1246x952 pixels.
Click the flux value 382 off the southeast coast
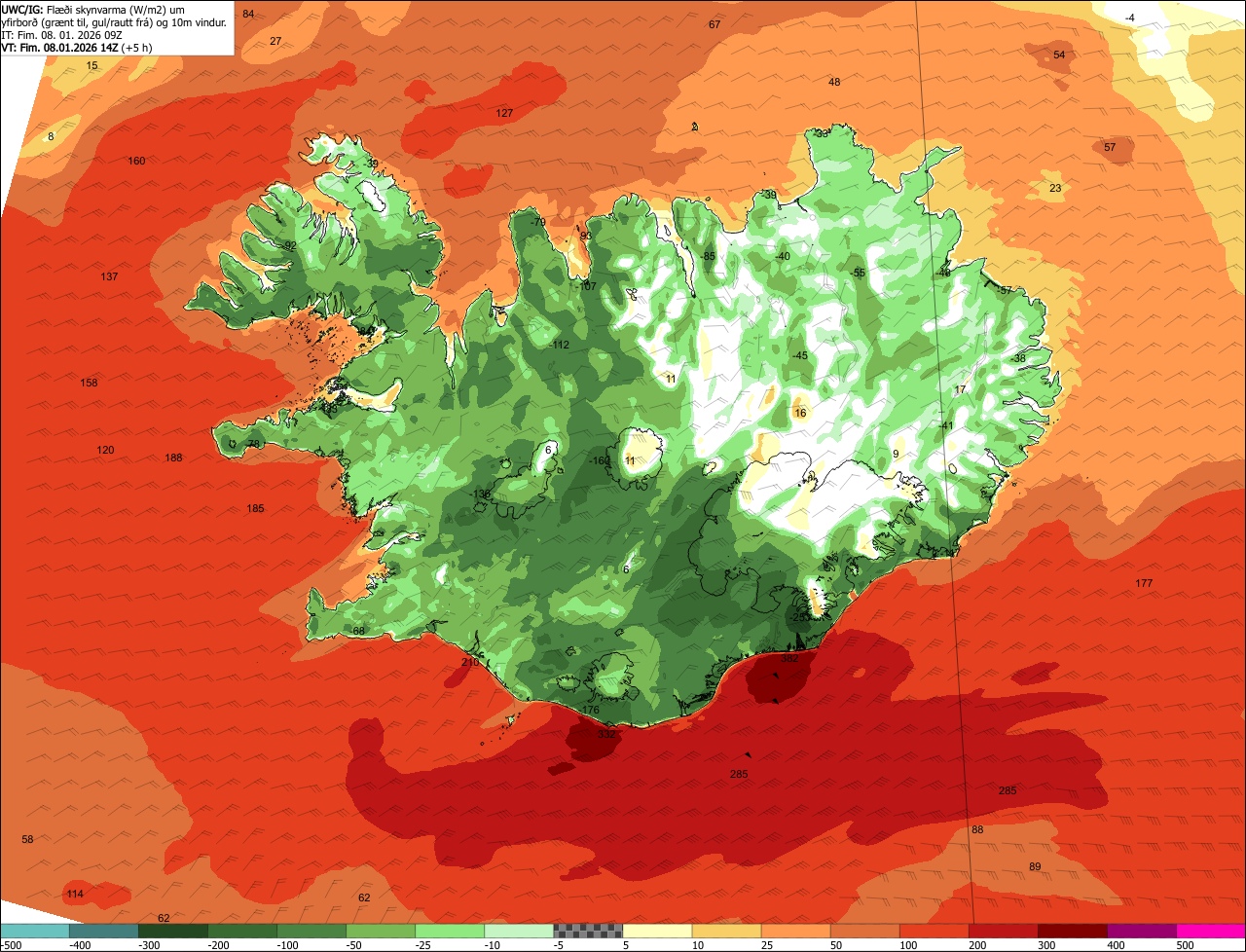click(x=789, y=659)
